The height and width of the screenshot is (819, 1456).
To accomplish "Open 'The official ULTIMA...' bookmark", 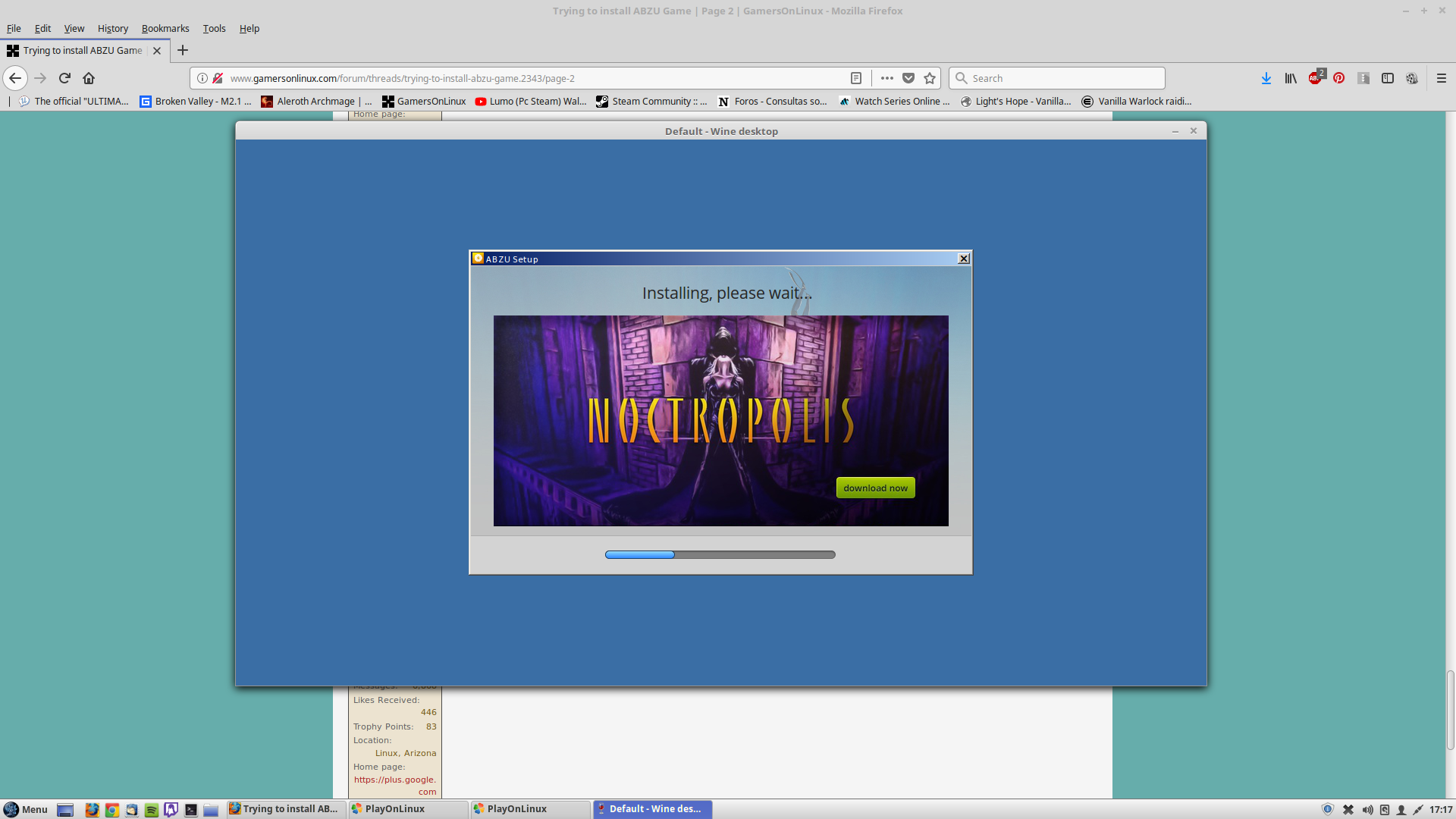I will coord(74,101).
